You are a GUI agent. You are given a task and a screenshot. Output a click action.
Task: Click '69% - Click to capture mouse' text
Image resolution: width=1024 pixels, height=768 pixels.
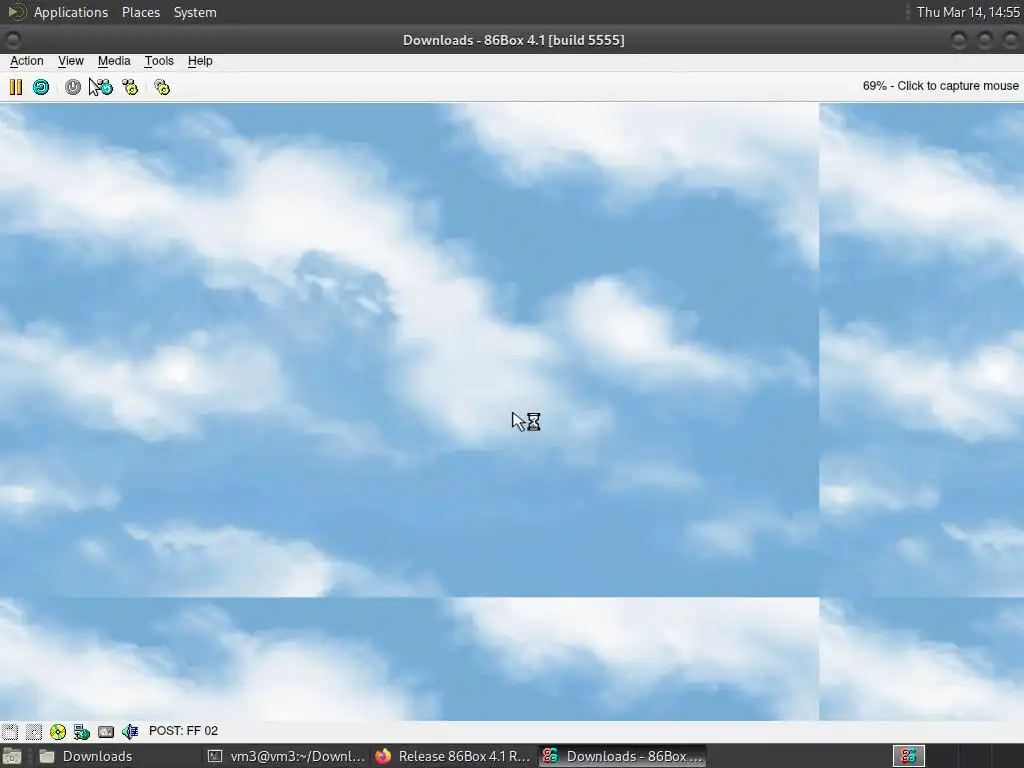[x=940, y=86]
